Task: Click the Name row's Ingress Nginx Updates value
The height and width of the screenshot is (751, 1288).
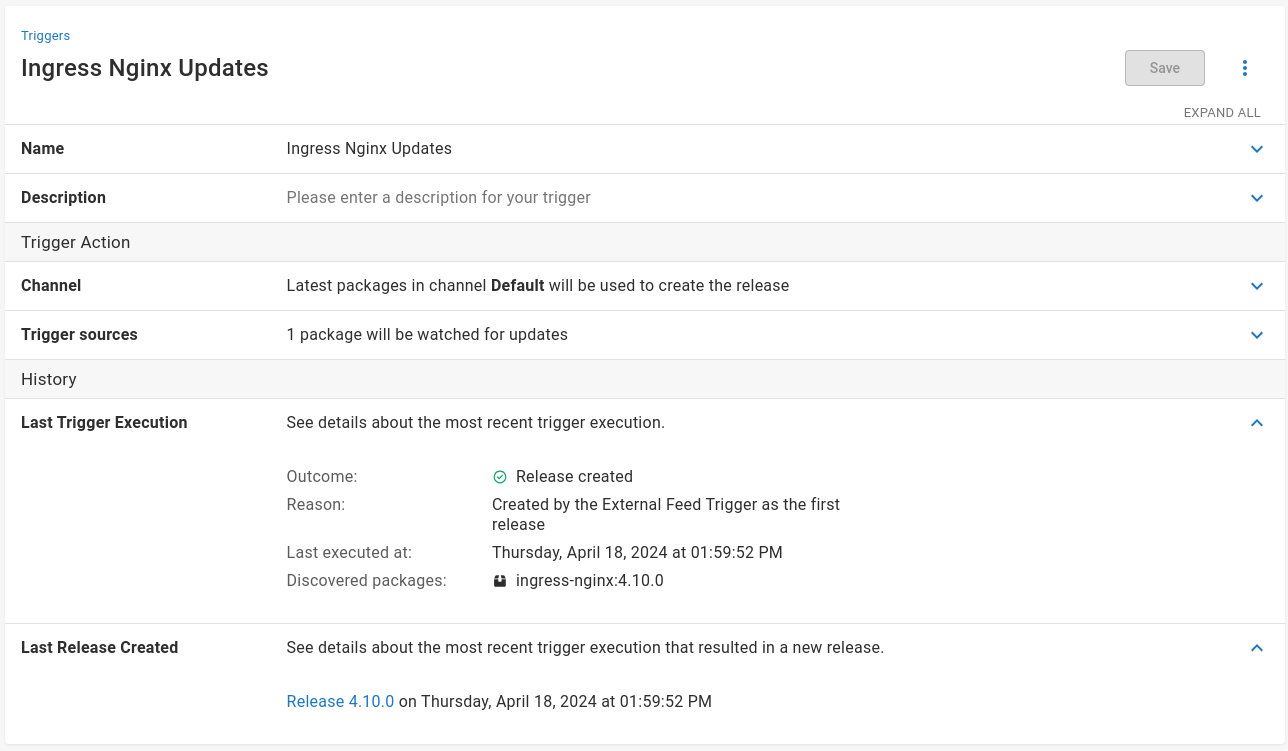Action: tap(369, 149)
